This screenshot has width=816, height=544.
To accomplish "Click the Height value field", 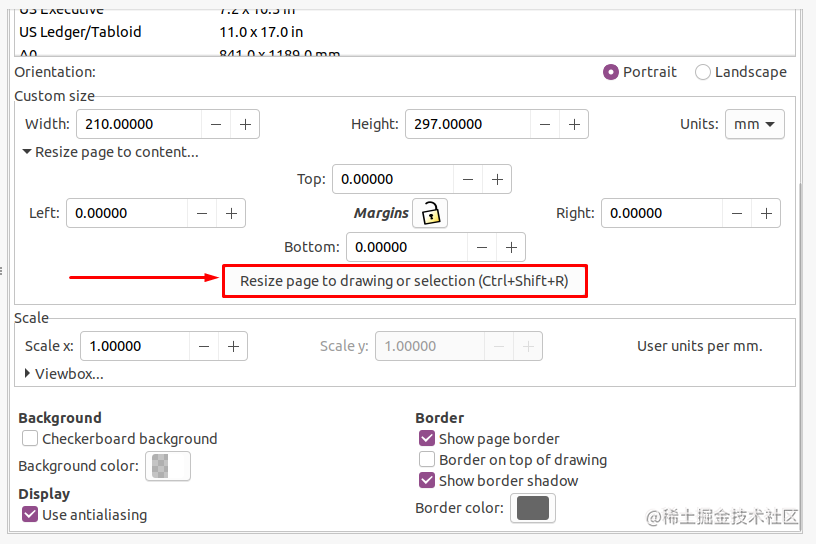I will [468, 124].
